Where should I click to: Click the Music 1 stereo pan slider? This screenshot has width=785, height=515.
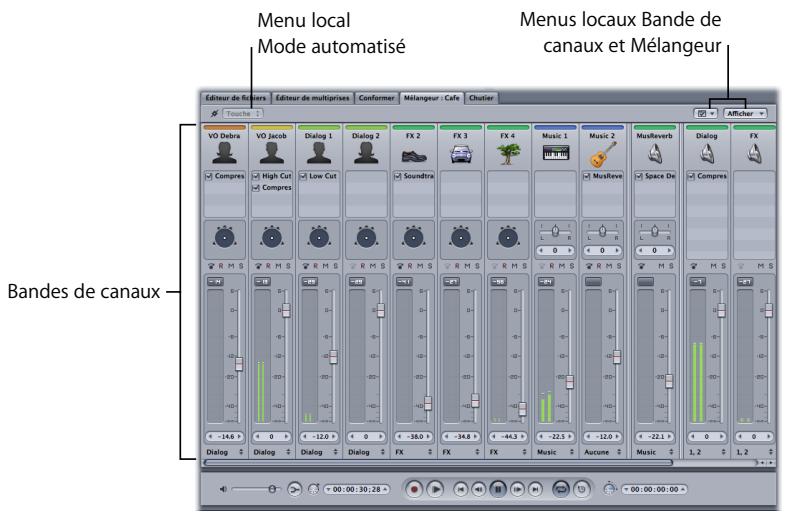tap(555, 231)
